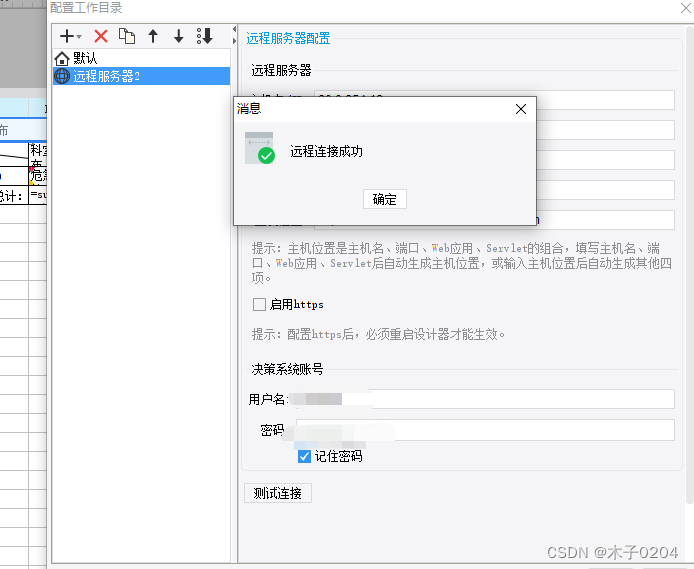The image size is (694, 569).
Task: Close the 配置工作目录 window
Action: pyautogui.click(x=685, y=8)
